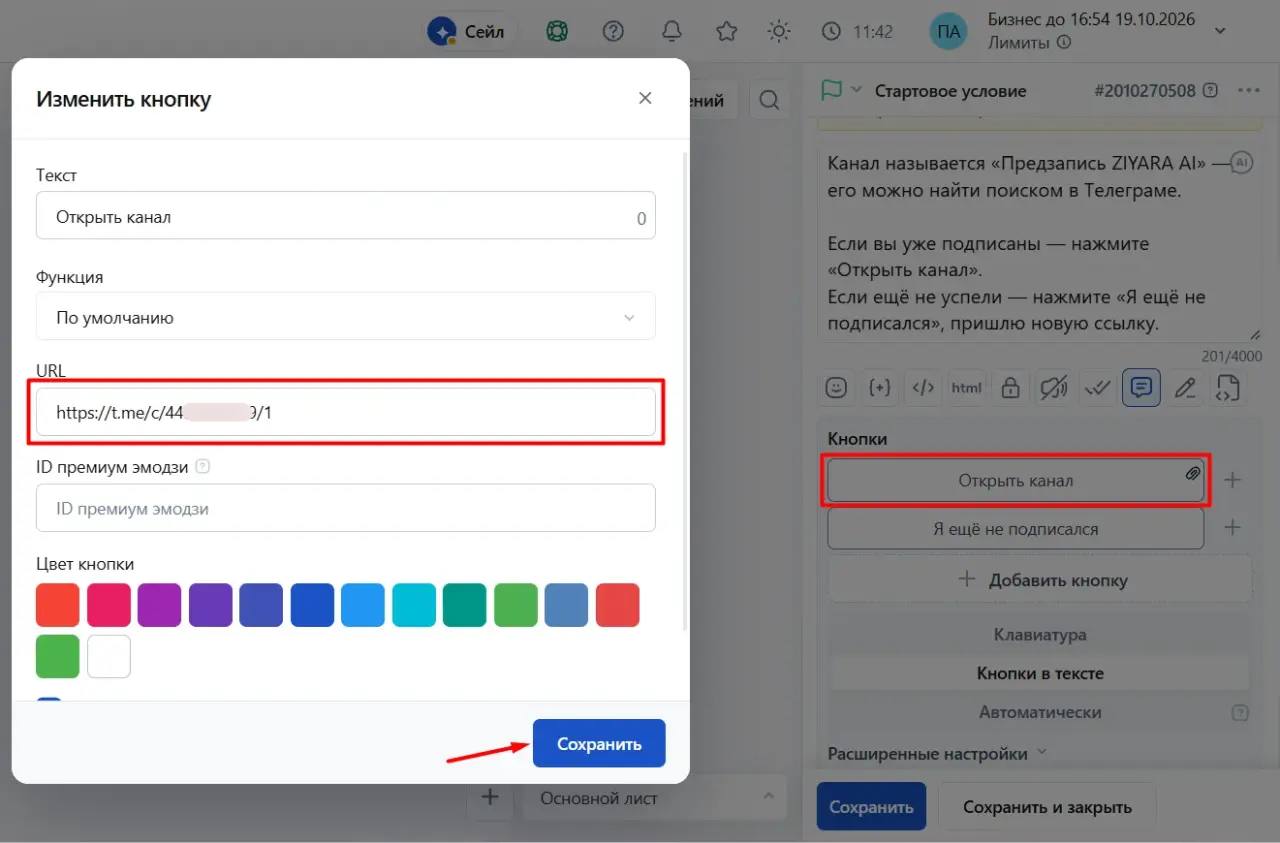Click the clock icon showing 11:42
Viewport: 1280px width, 843px height.
831,32
